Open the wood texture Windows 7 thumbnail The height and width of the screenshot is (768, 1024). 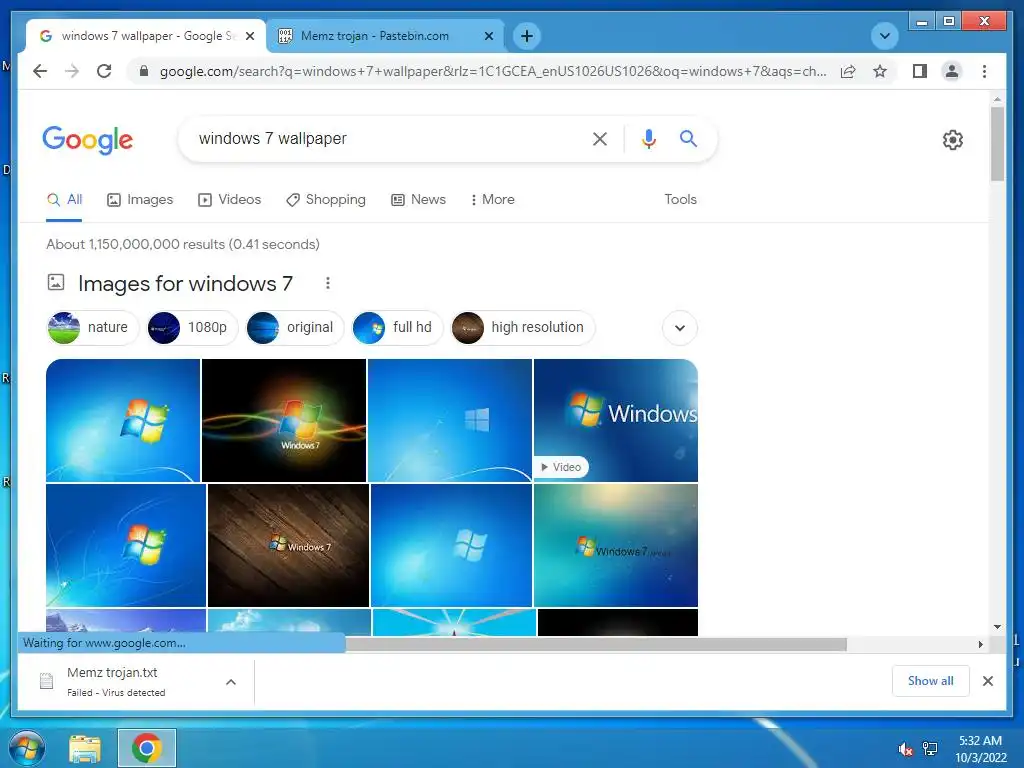[x=289, y=545]
